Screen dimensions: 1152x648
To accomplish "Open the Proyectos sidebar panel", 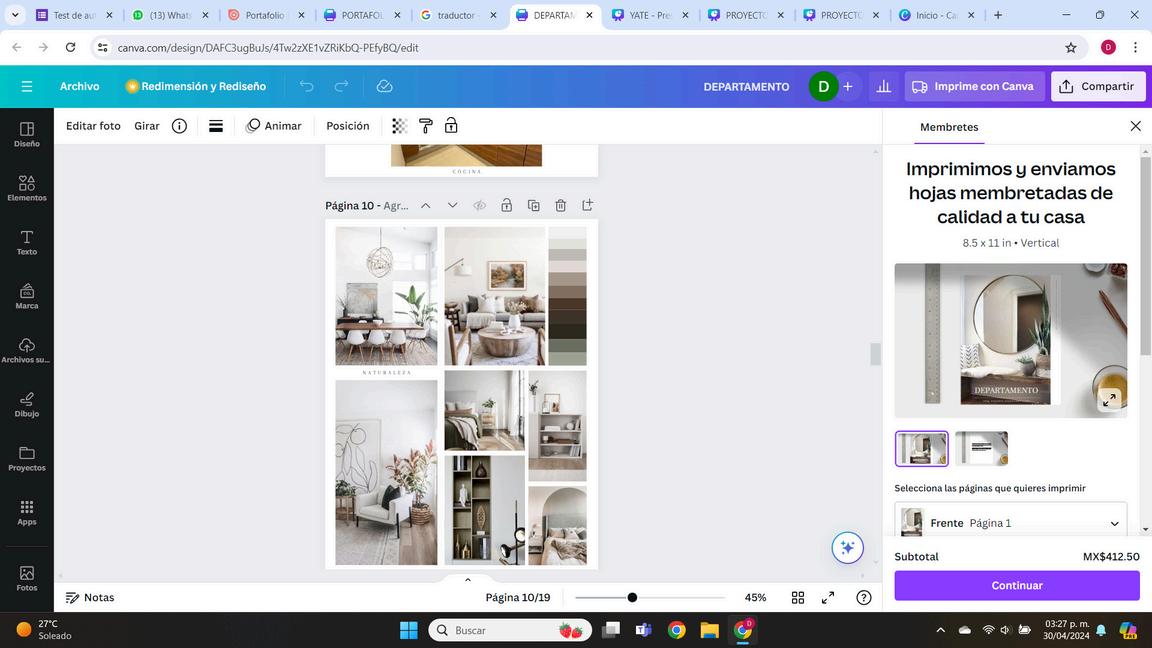I will (26, 458).
